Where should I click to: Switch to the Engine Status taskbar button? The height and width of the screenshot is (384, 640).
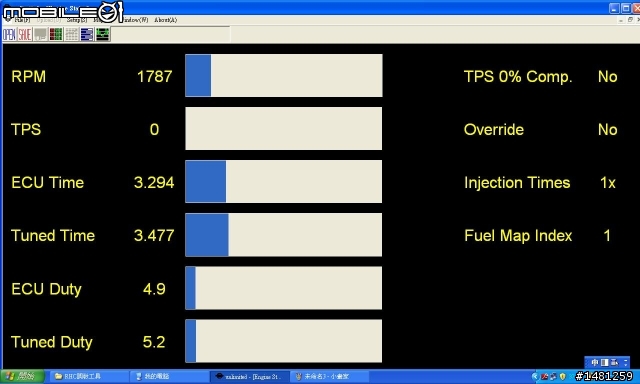[x=249, y=376]
